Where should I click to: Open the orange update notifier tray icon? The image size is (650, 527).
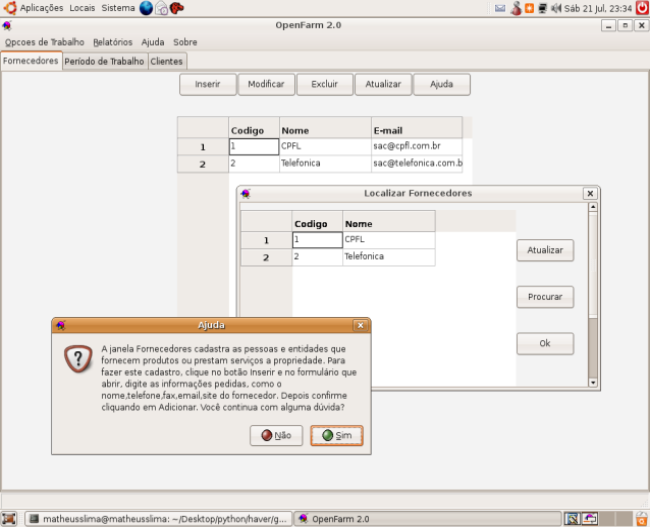529,8
